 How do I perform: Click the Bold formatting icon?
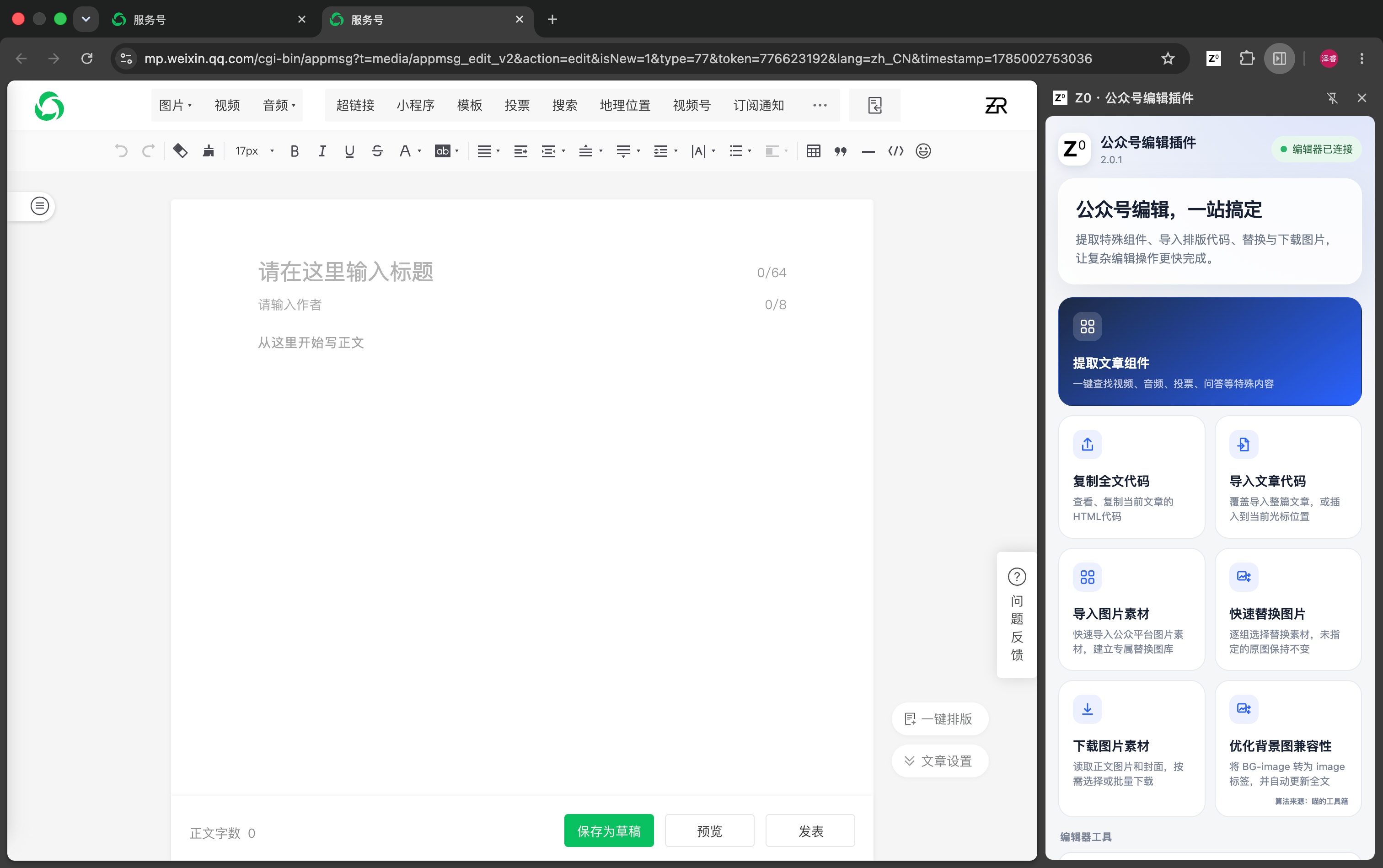[x=295, y=151]
